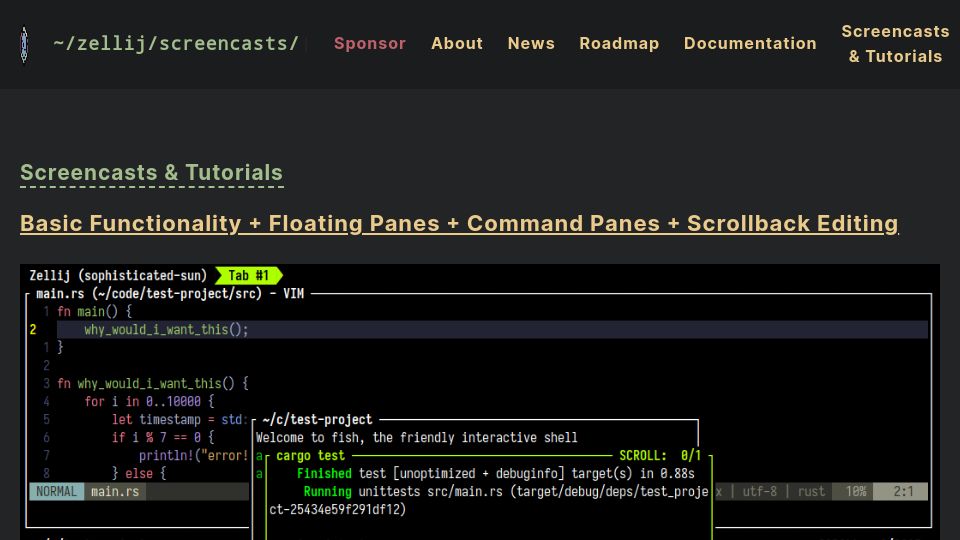The height and width of the screenshot is (540, 960).
Task: Select Screencasts & Tutorials in navigation
Action: pyautogui.click(x=895, y=43)
